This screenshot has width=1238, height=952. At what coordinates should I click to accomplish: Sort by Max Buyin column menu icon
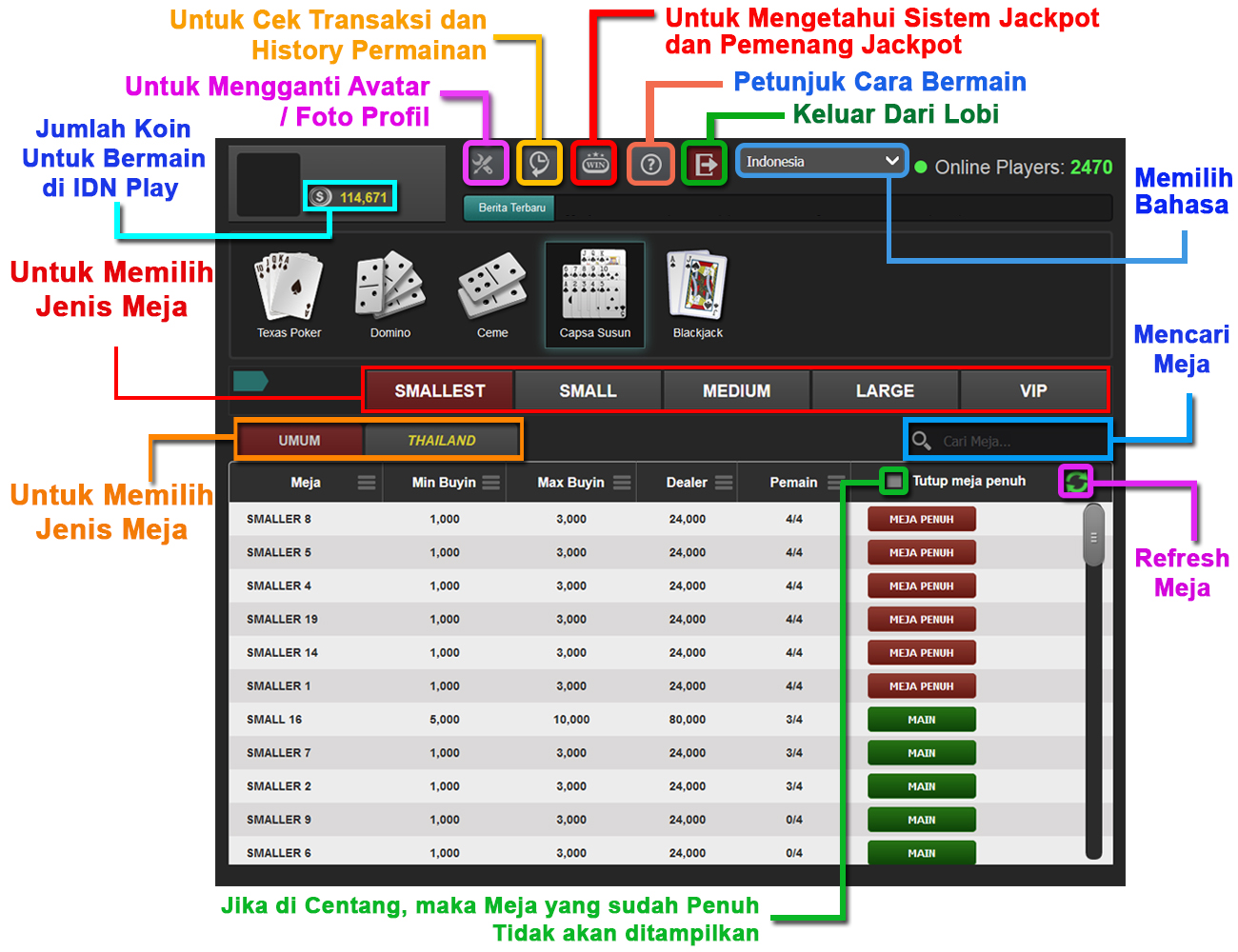[x=622, y=483]
